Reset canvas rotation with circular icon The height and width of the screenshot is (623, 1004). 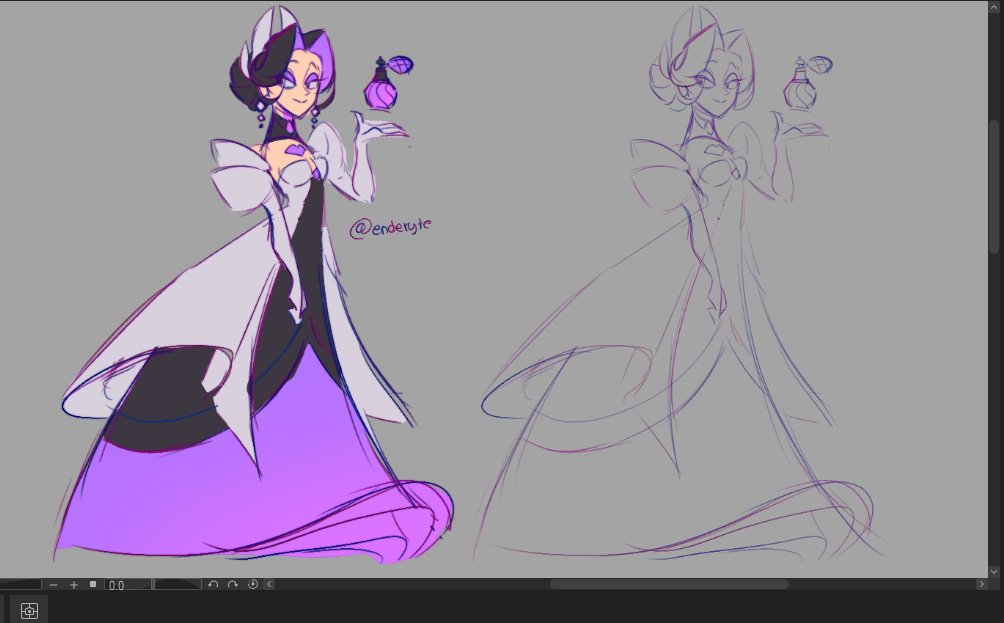252,584
